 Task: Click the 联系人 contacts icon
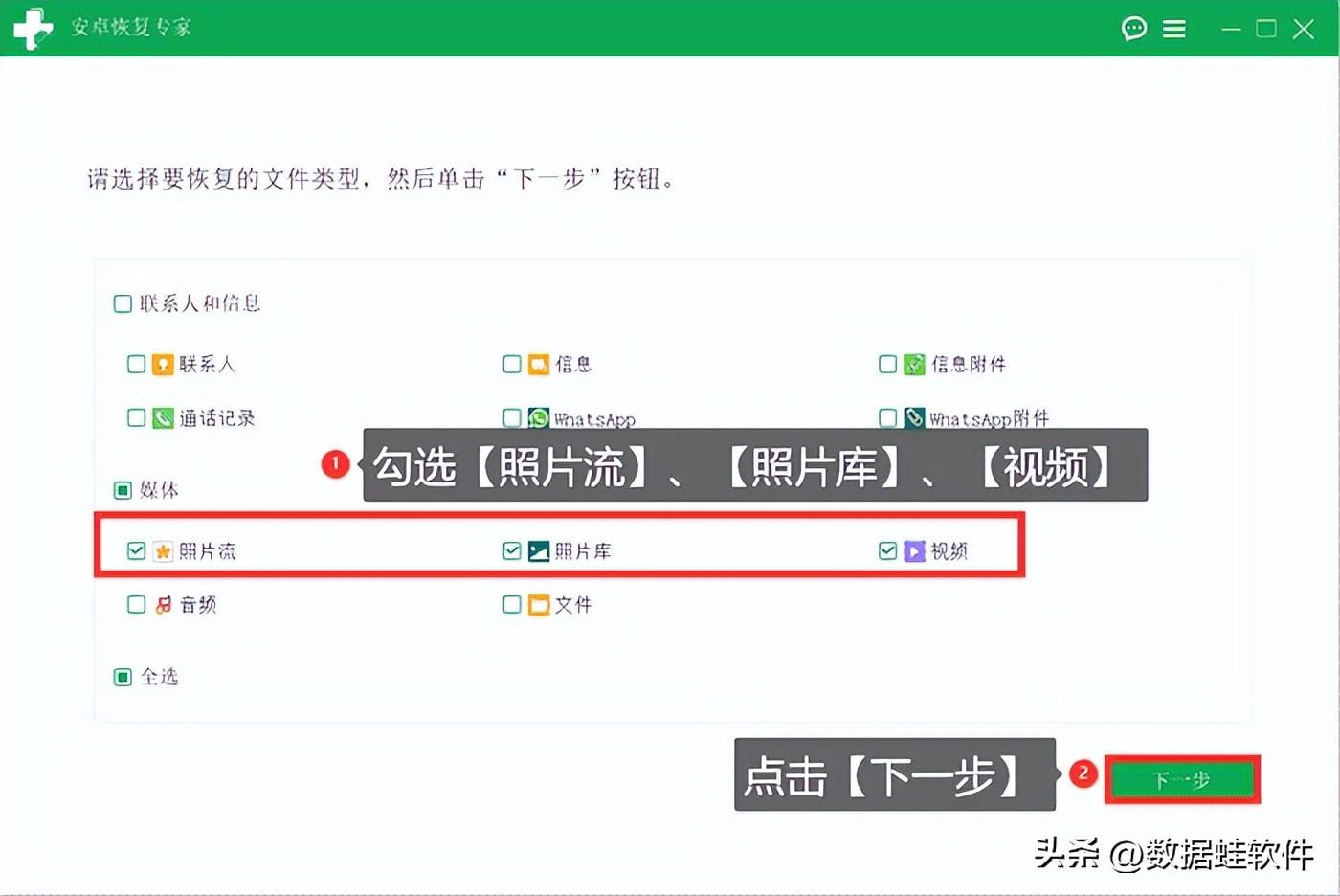(x=163, y=365)
